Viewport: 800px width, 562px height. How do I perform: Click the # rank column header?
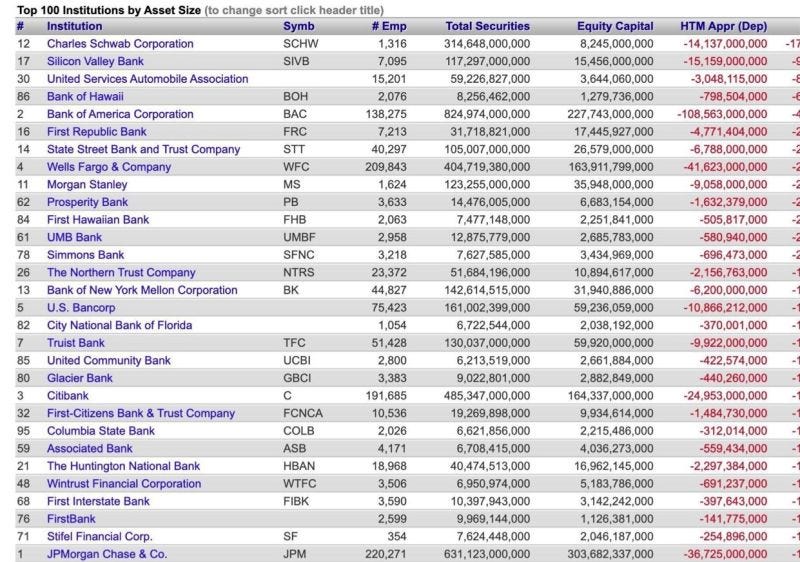pos(20,26)
